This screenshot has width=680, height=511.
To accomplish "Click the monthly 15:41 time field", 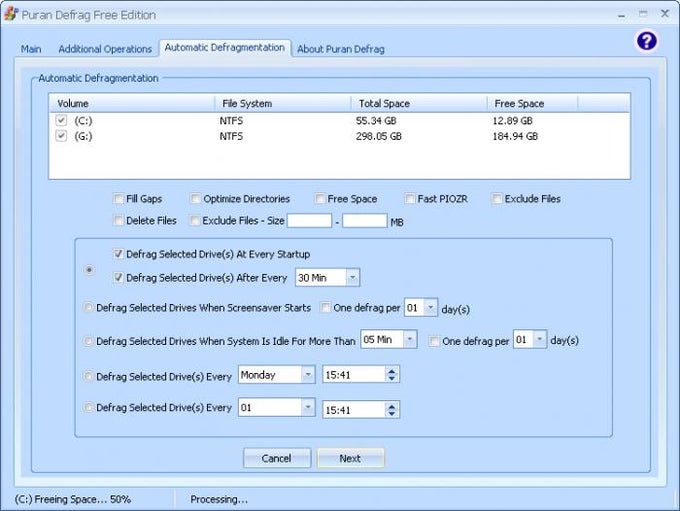I will pos(354,410).
